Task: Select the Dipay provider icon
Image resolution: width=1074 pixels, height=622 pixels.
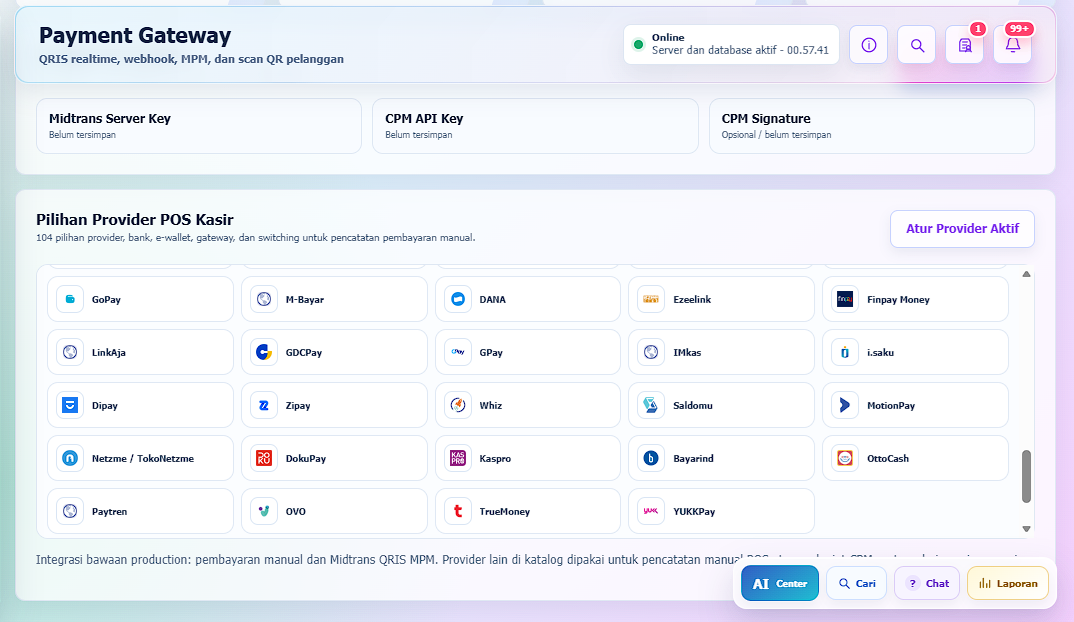Action: (x=70, y=406)
